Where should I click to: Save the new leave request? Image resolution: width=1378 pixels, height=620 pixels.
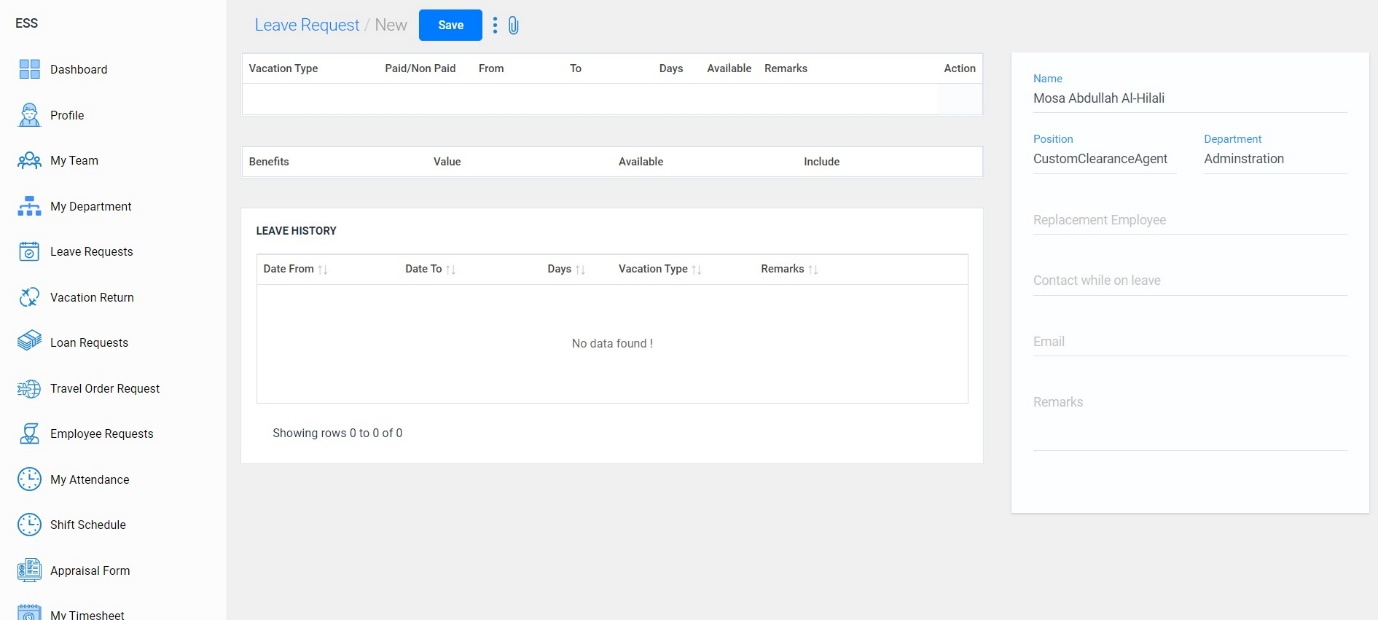450,25
